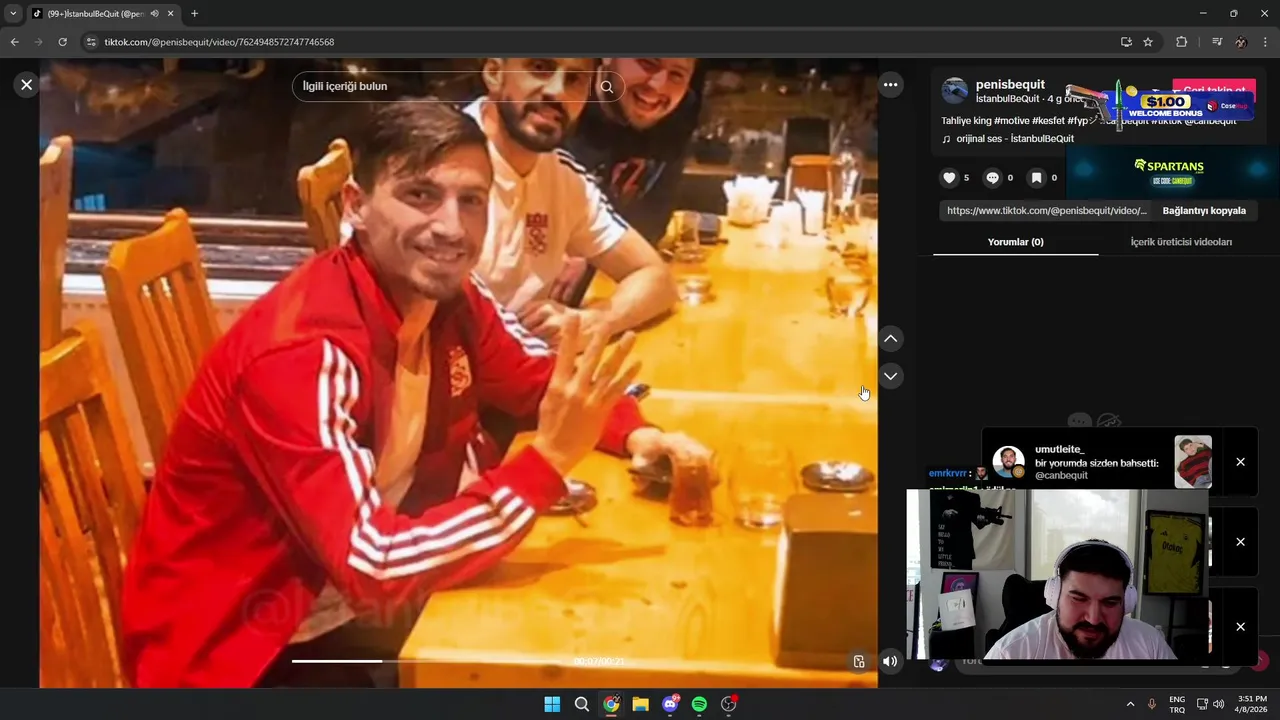
Task: Go to the next video with down chevron
Action: point(891,376)
